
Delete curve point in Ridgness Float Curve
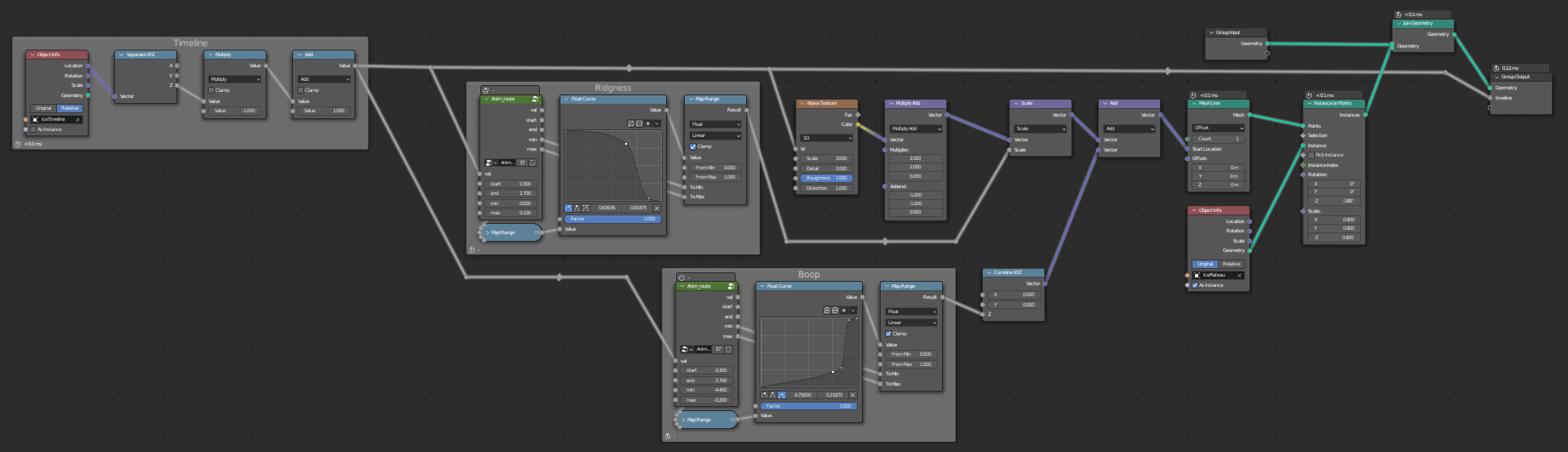tap(657, 208)
